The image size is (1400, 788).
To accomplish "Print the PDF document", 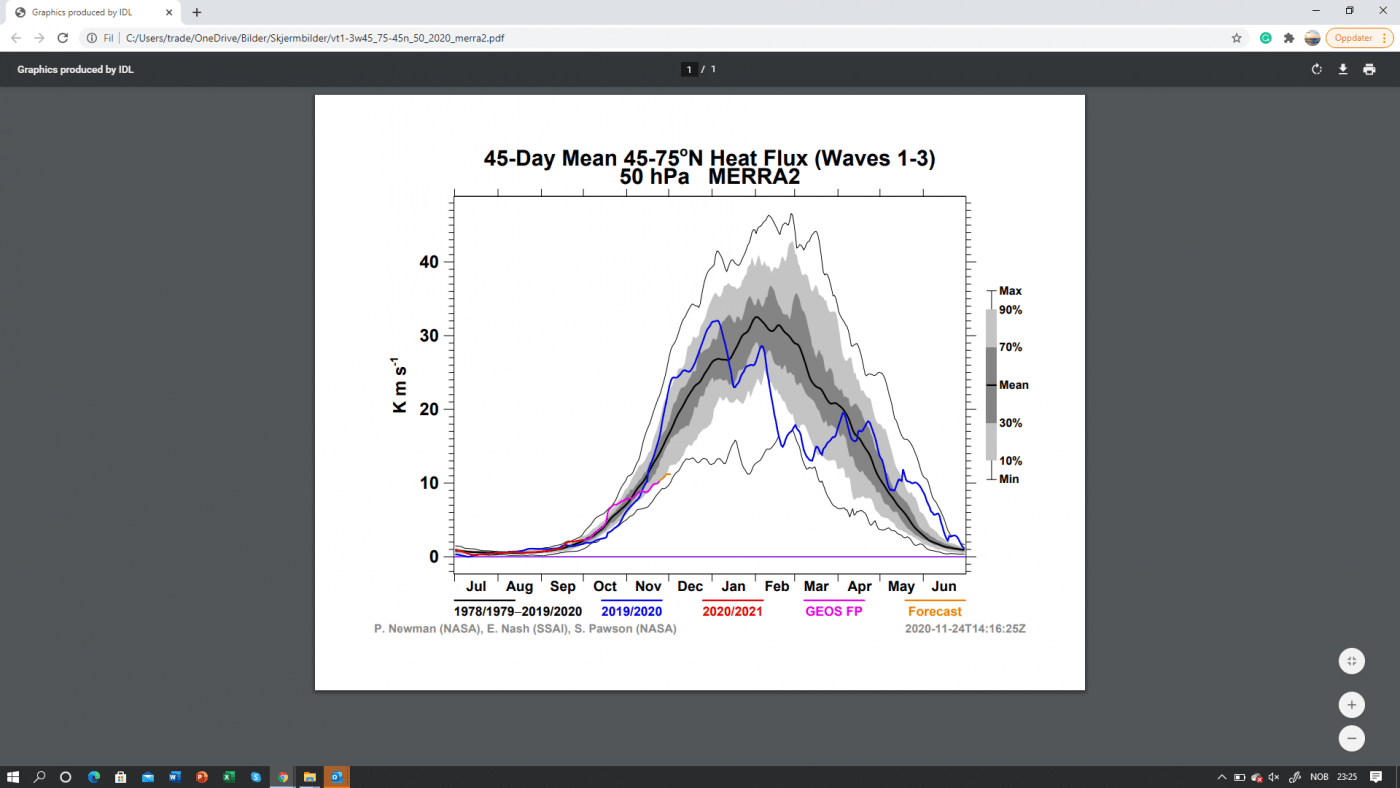I will (1369, 69).
